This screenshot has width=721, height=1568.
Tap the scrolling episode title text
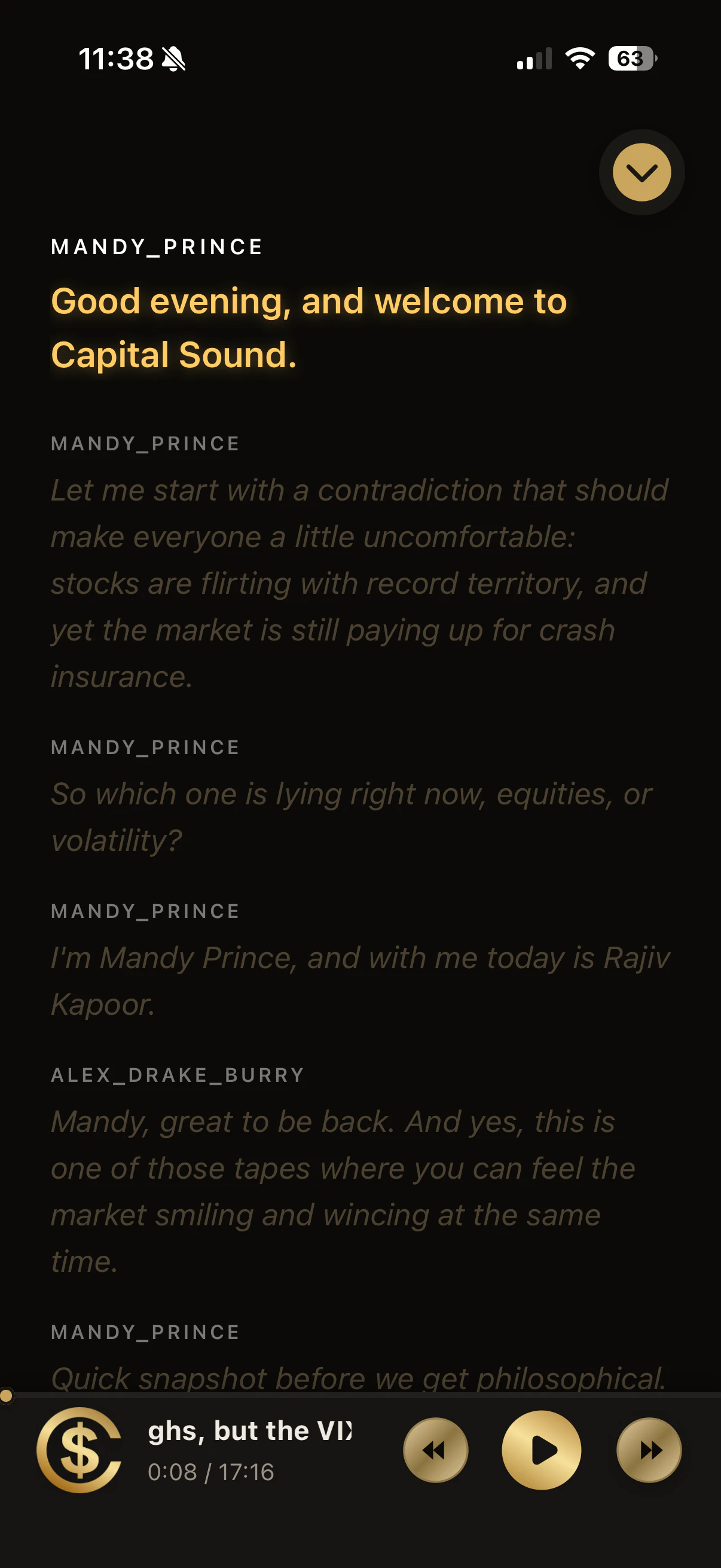point(249,1430)
